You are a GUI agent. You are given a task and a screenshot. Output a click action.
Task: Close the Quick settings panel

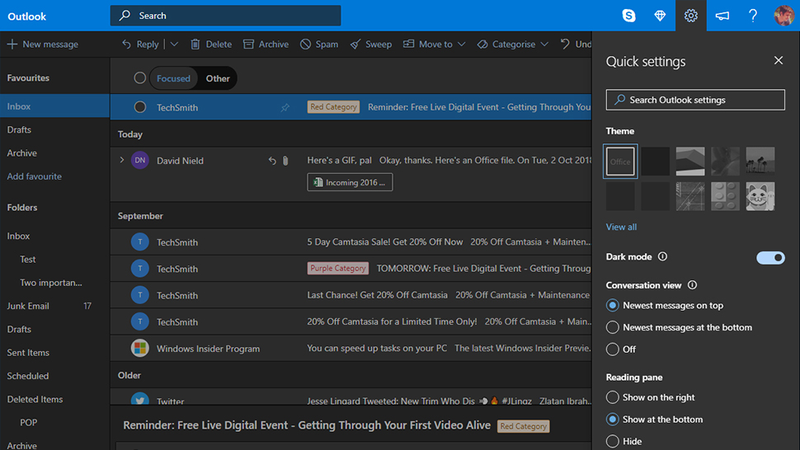pos(778,61)
